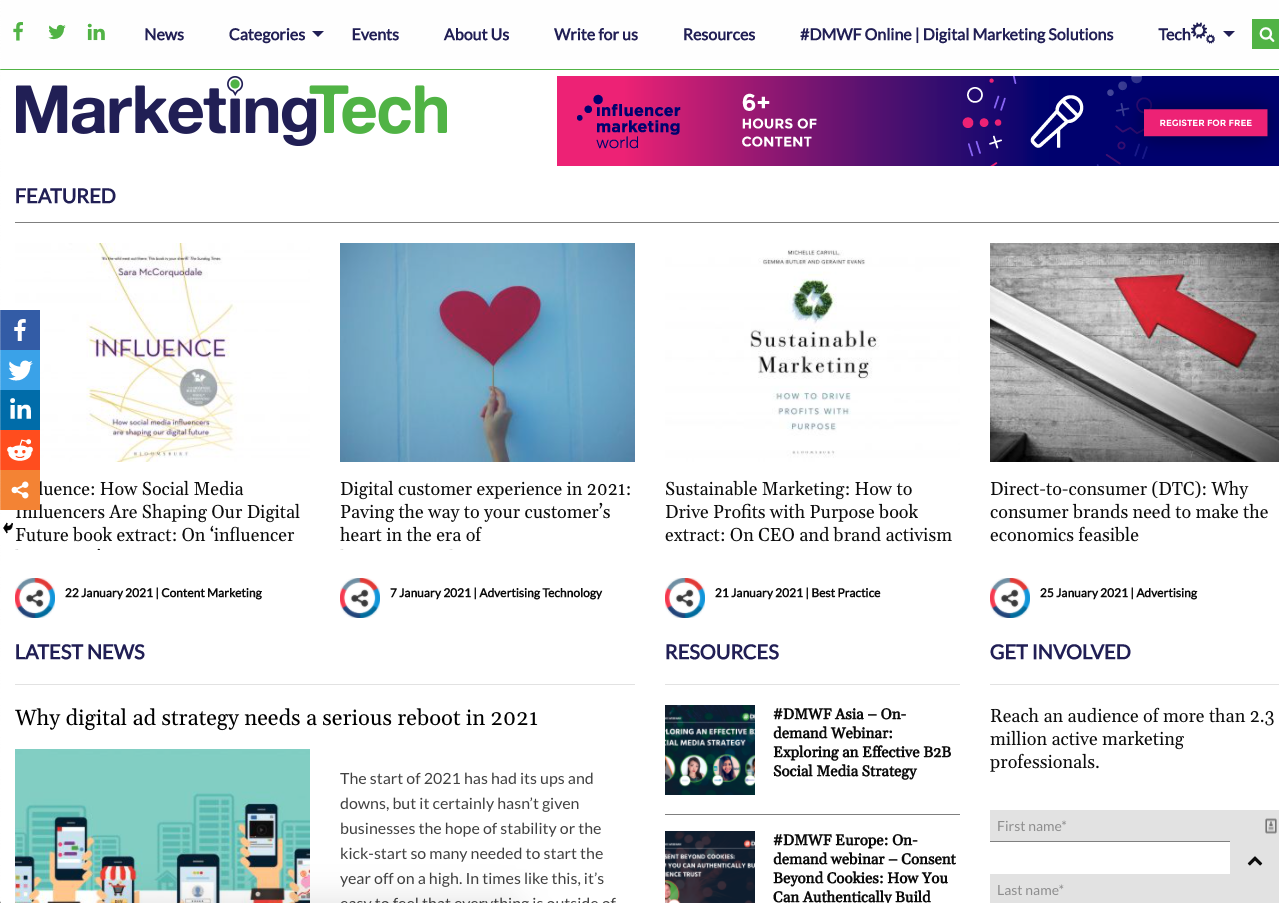1279x903 pixels.
Task: Open Twitter profile from top header icon
Action: tap(57, 32)
